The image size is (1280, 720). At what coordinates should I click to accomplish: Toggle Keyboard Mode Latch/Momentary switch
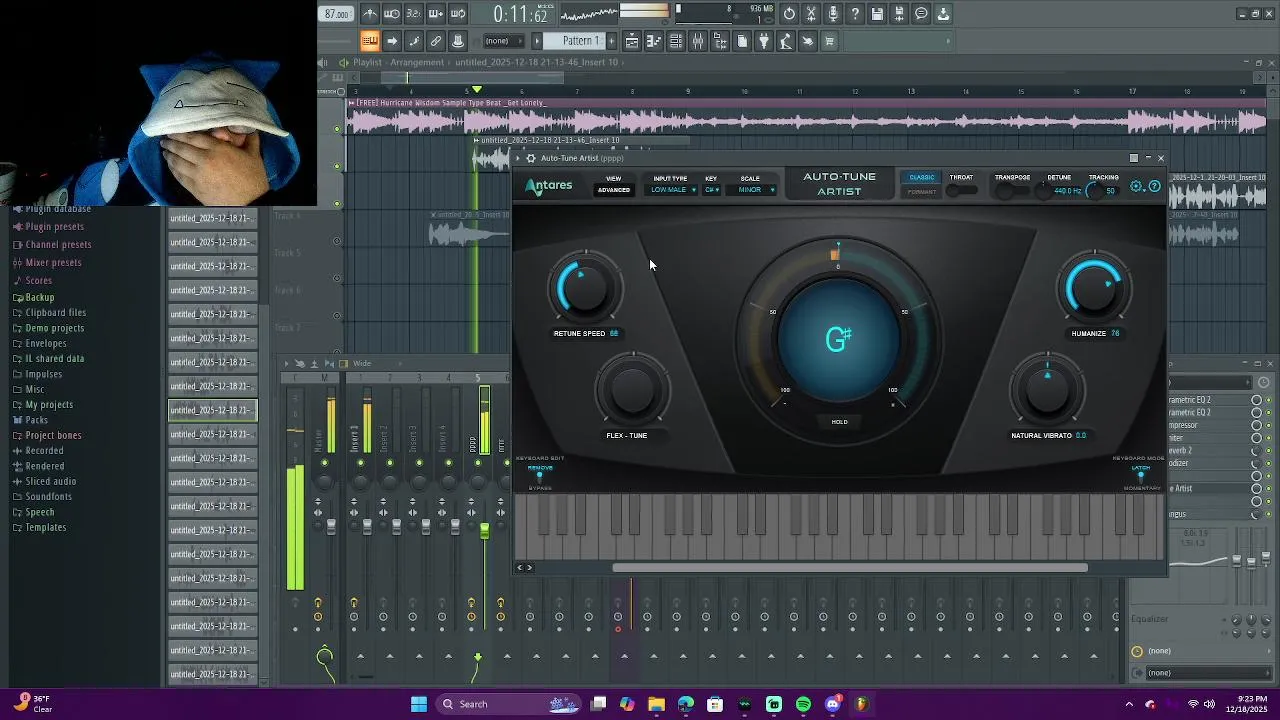pos(1141,477)
